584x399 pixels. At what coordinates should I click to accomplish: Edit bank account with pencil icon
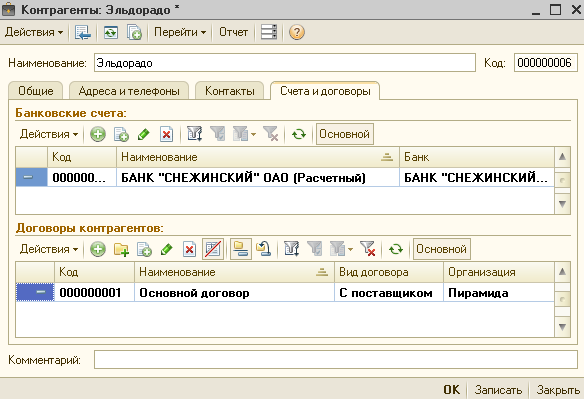pyautogui.click(x=144, y=134)
